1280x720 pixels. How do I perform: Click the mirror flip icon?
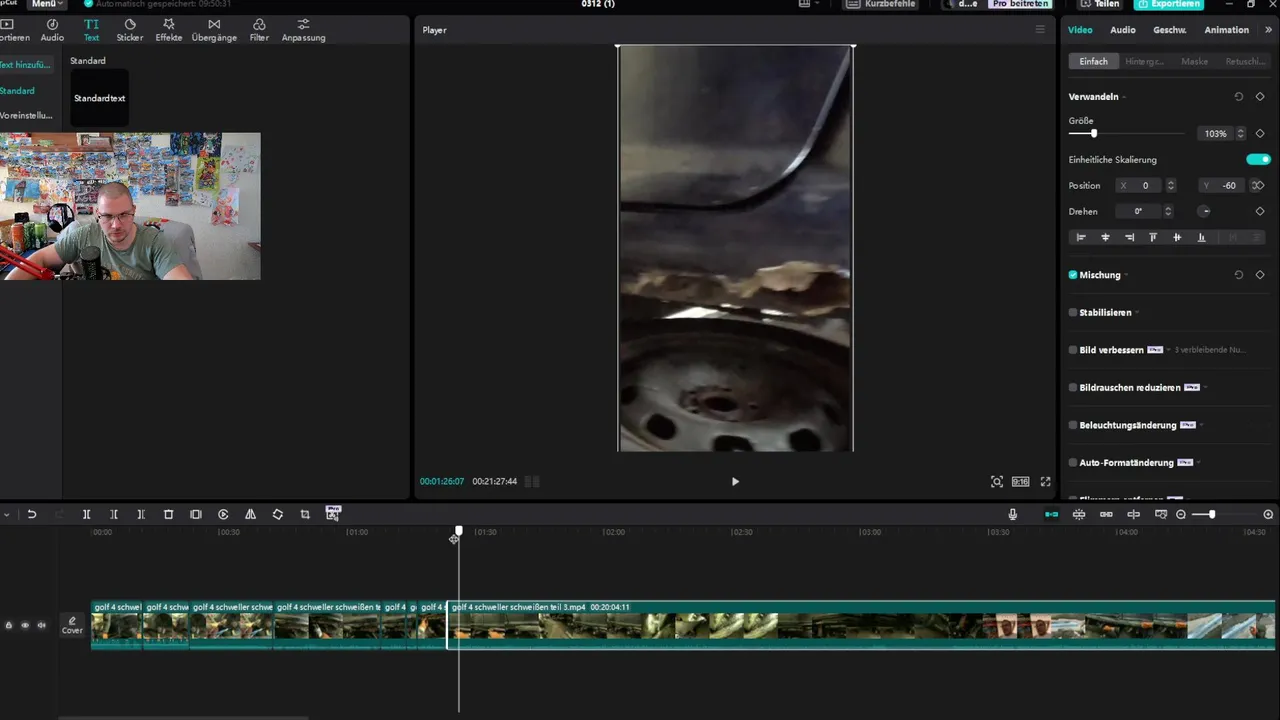click(x=250, y=514)
